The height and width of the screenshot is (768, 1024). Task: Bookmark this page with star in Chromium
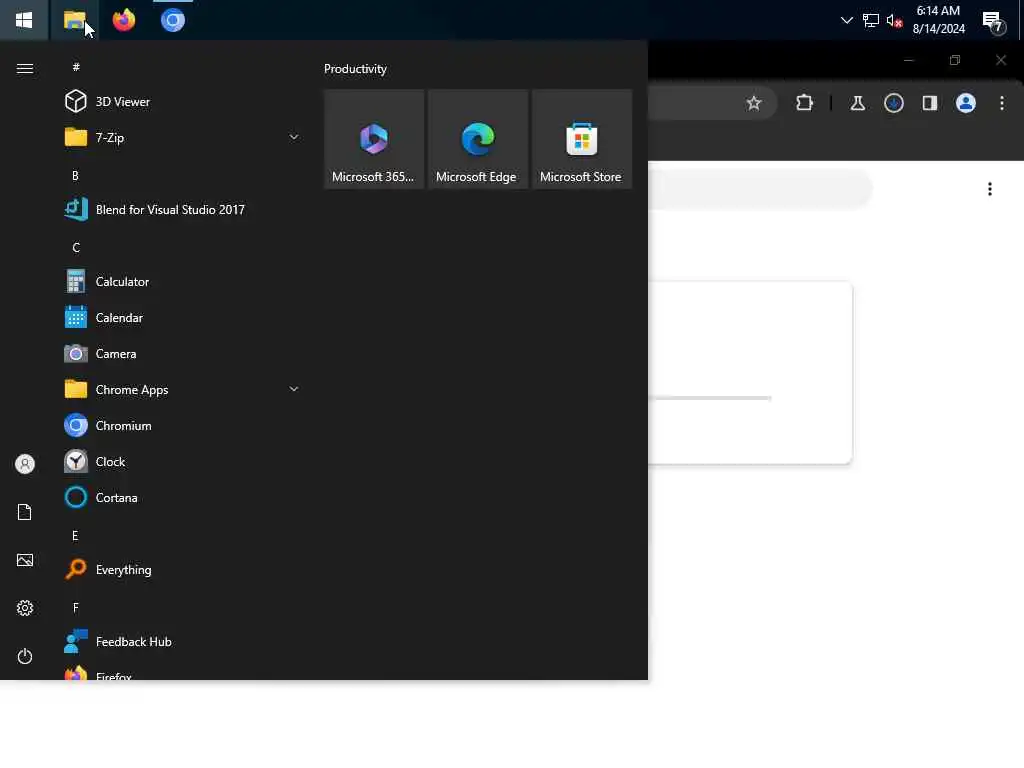click(x=754, y=103)
